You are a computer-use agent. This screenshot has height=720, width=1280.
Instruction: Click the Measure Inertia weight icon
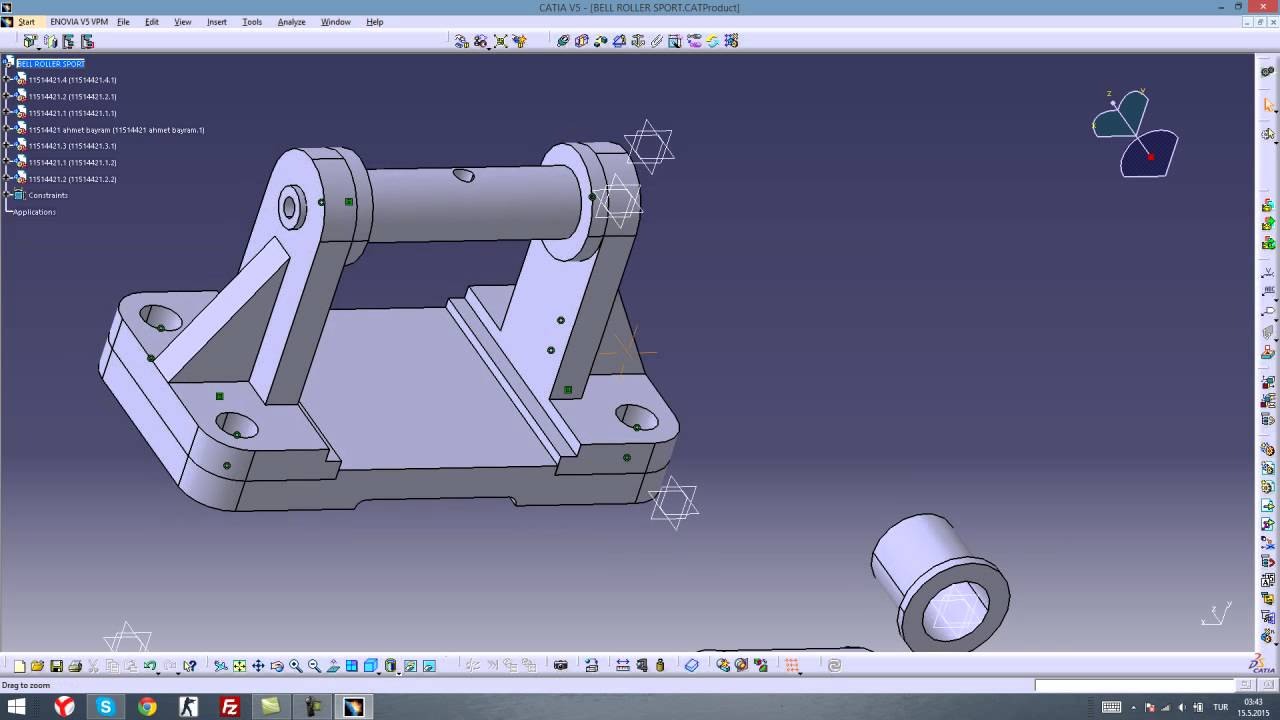(660, 665)
